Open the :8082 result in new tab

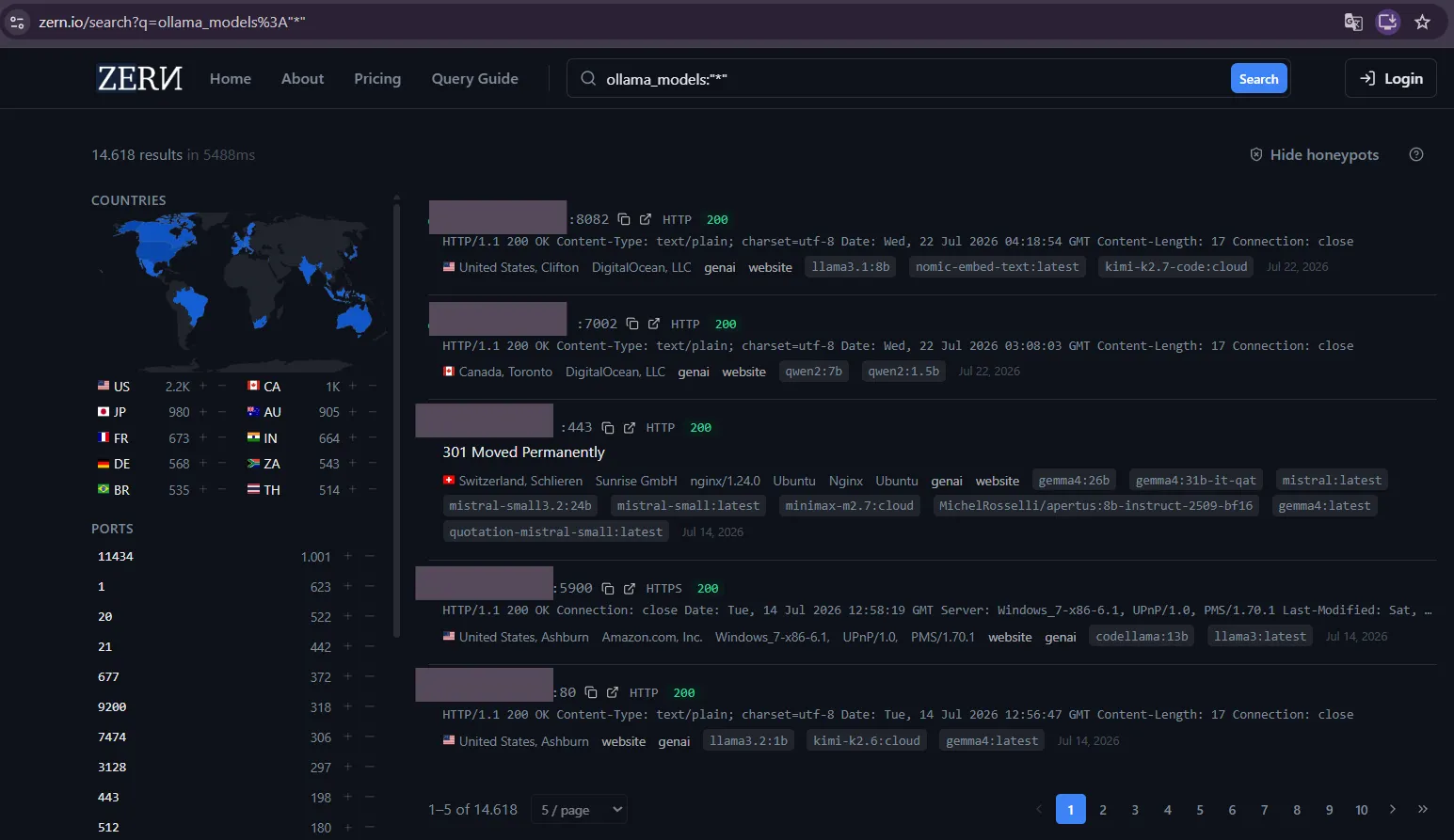coord(646,219)
